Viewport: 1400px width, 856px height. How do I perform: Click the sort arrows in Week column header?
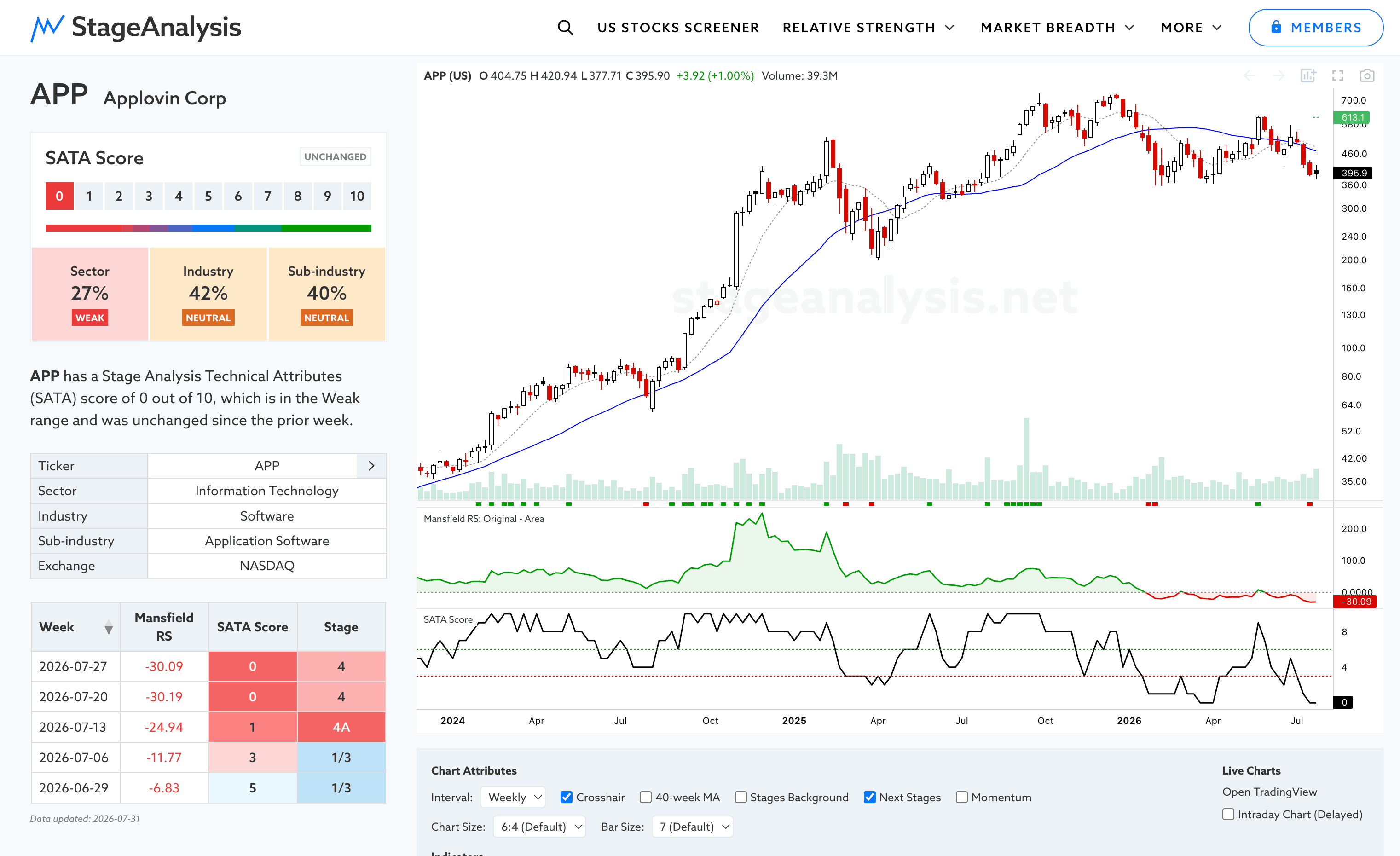tap(109, 628)
